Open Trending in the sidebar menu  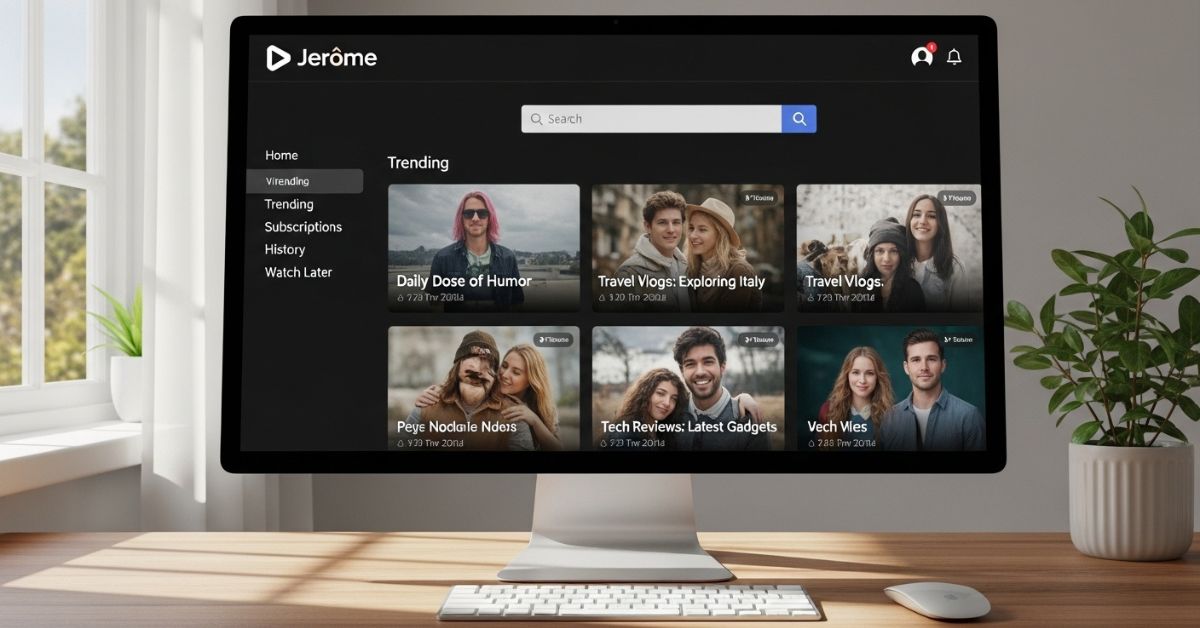289,204
